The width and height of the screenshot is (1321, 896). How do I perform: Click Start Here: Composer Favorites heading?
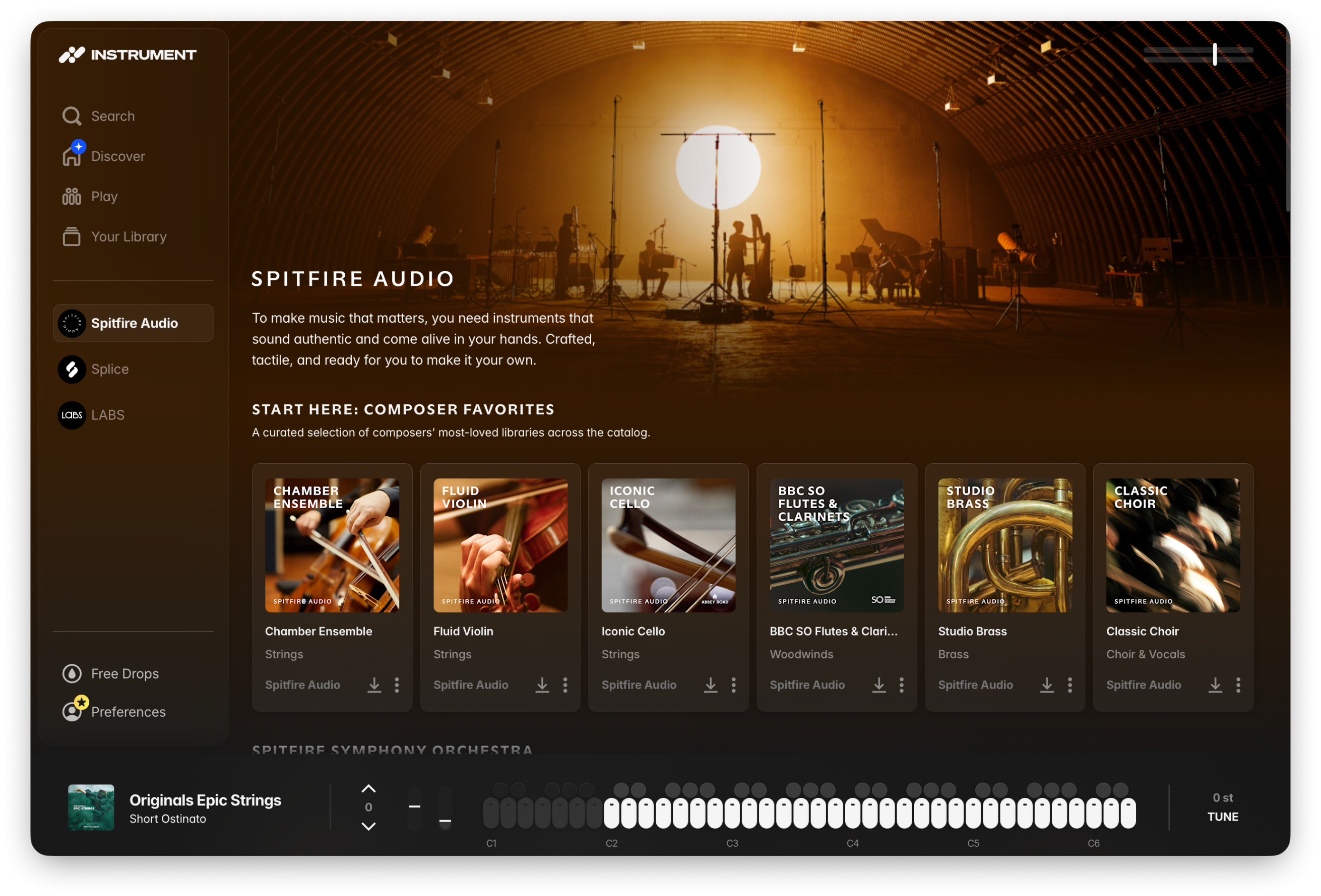point(403,409)
